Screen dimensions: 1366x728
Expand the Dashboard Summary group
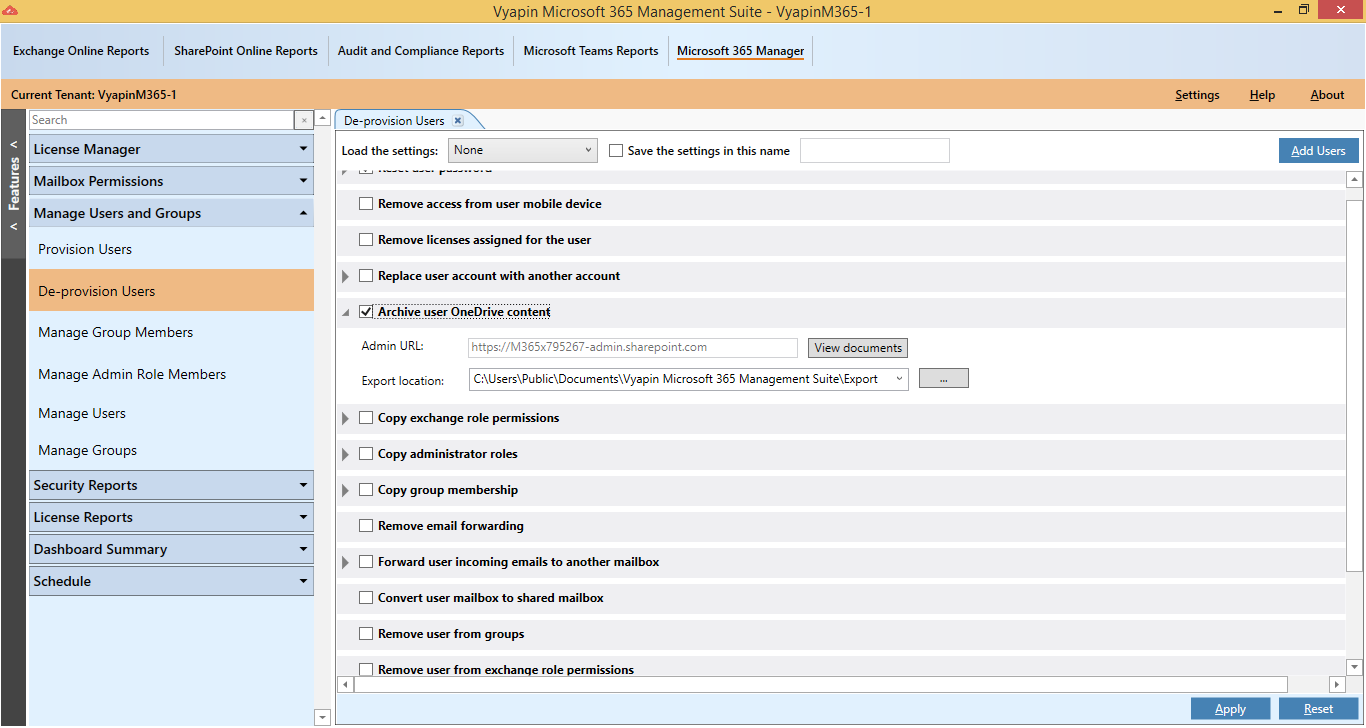coord(171,549)
